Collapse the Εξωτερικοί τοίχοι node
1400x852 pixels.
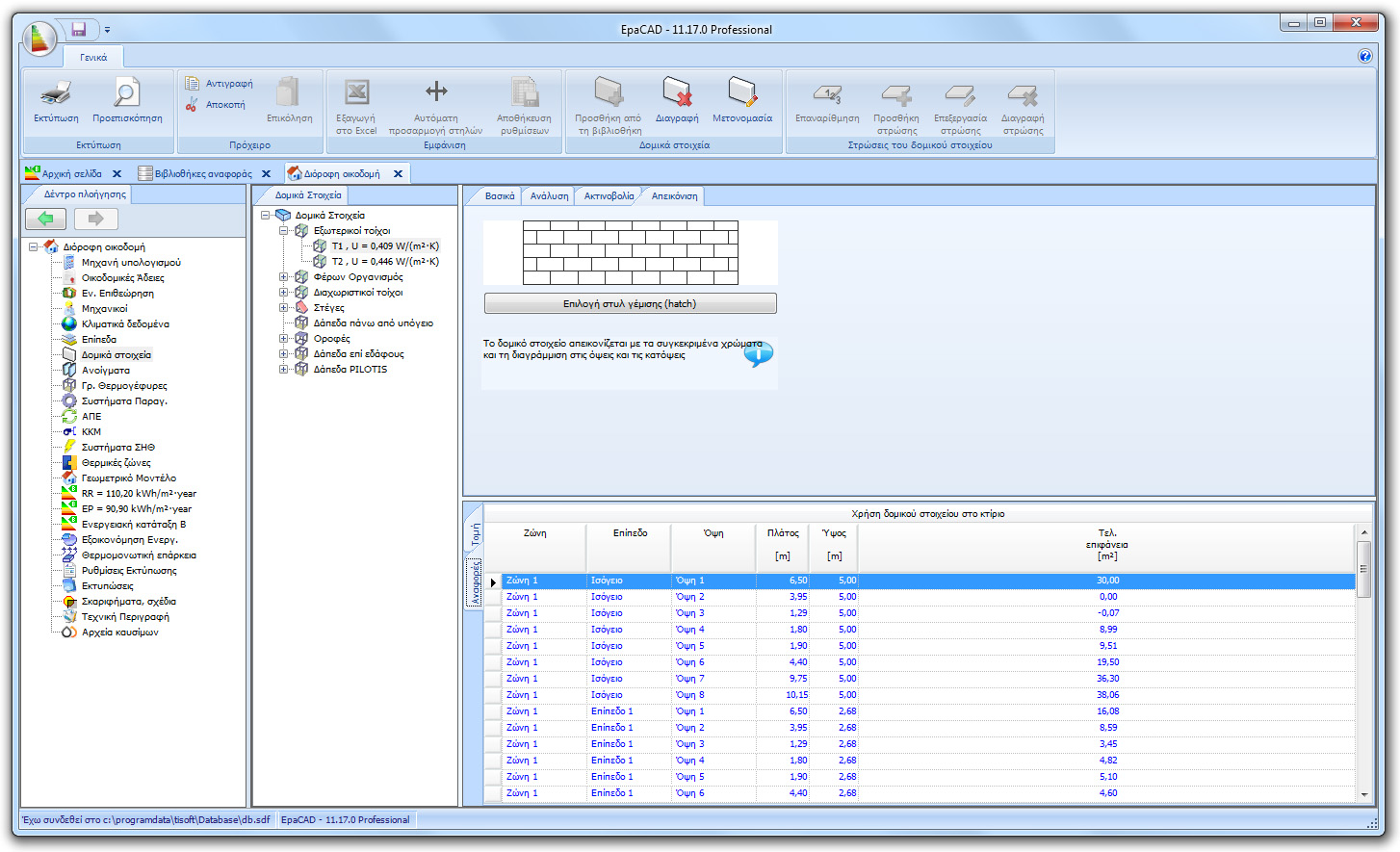(285, 230)
